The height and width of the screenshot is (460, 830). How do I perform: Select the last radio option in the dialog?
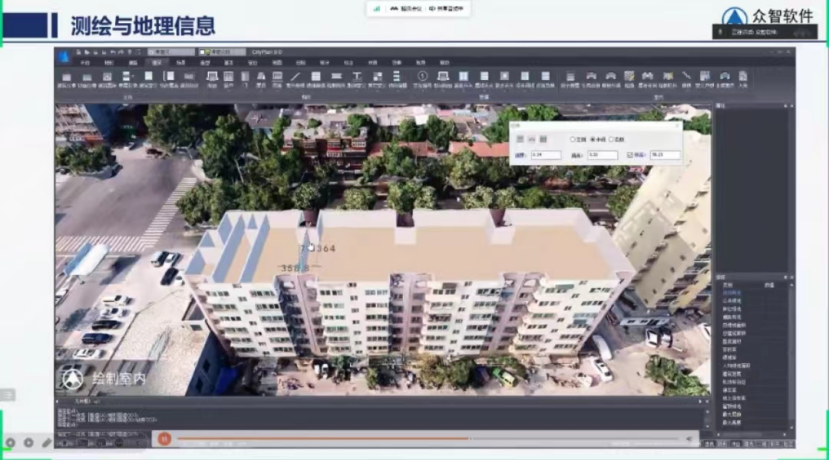pos(612,139)
